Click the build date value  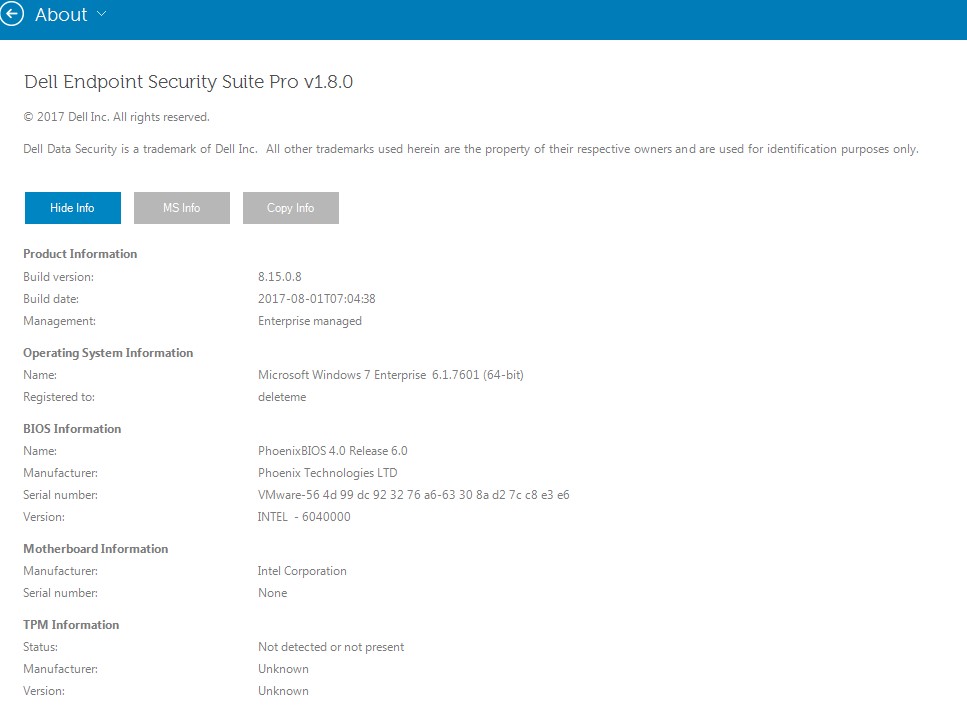pyautogui.click(x=316, y=299)
